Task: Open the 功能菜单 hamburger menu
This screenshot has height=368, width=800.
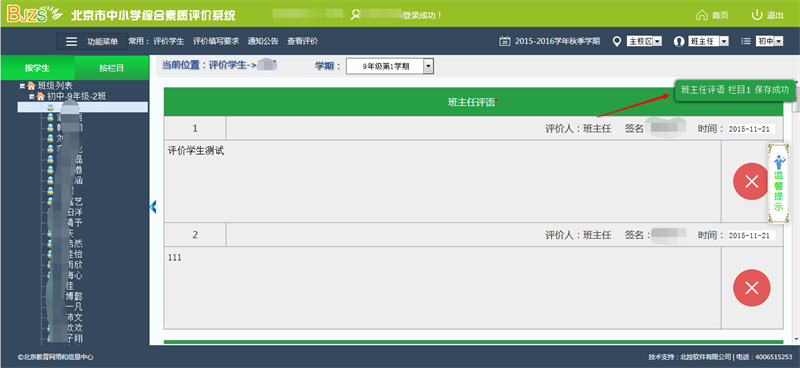Action: [72, 41]
